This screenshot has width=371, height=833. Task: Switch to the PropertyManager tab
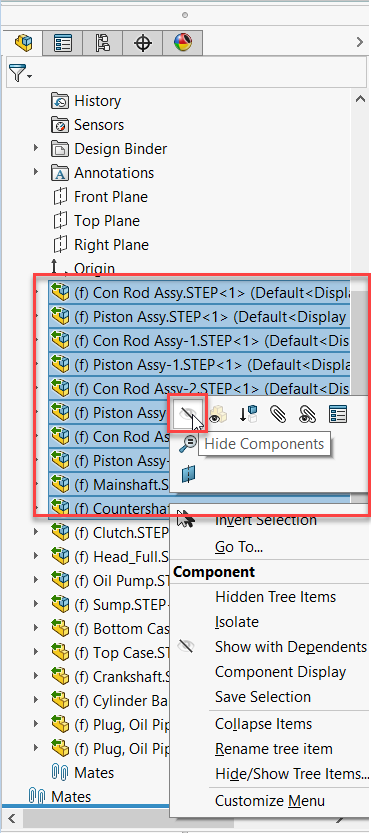[63, 42]
